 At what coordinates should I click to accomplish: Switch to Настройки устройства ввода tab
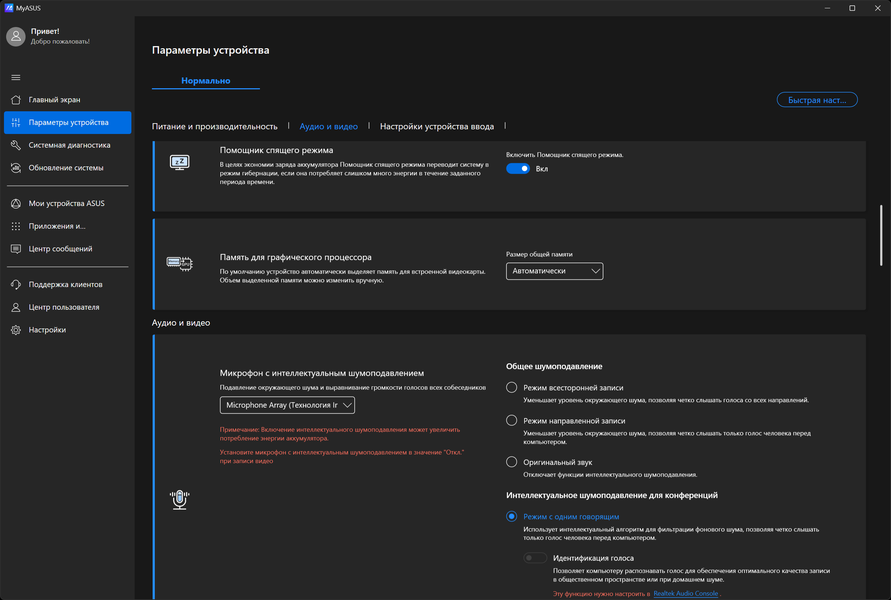[437, 126]
